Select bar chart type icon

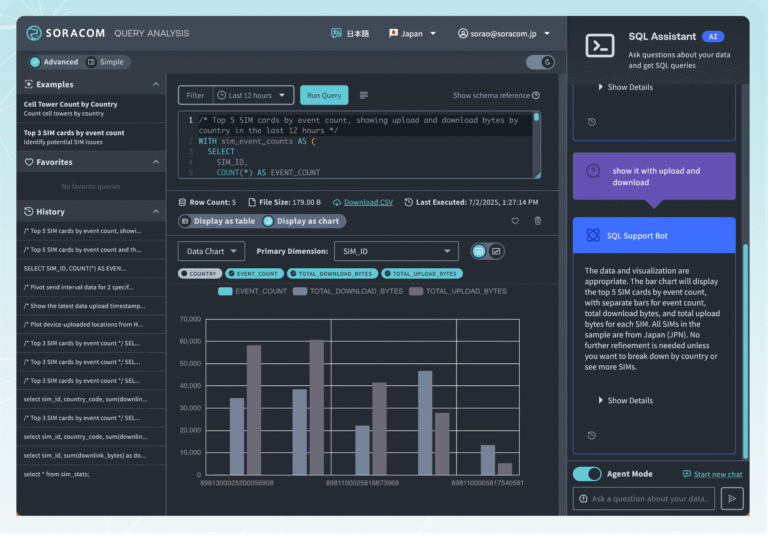pos(479,251)
